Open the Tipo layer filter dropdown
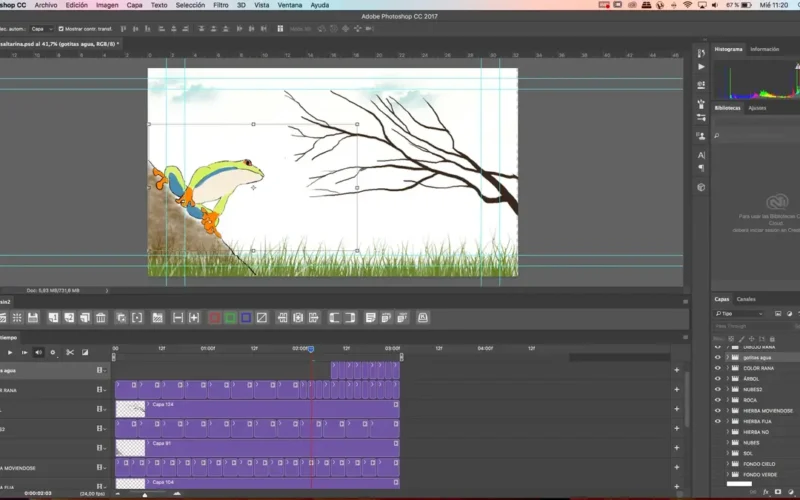The width and height of the screenshot is (800, 500). click(x=739, y=314)
